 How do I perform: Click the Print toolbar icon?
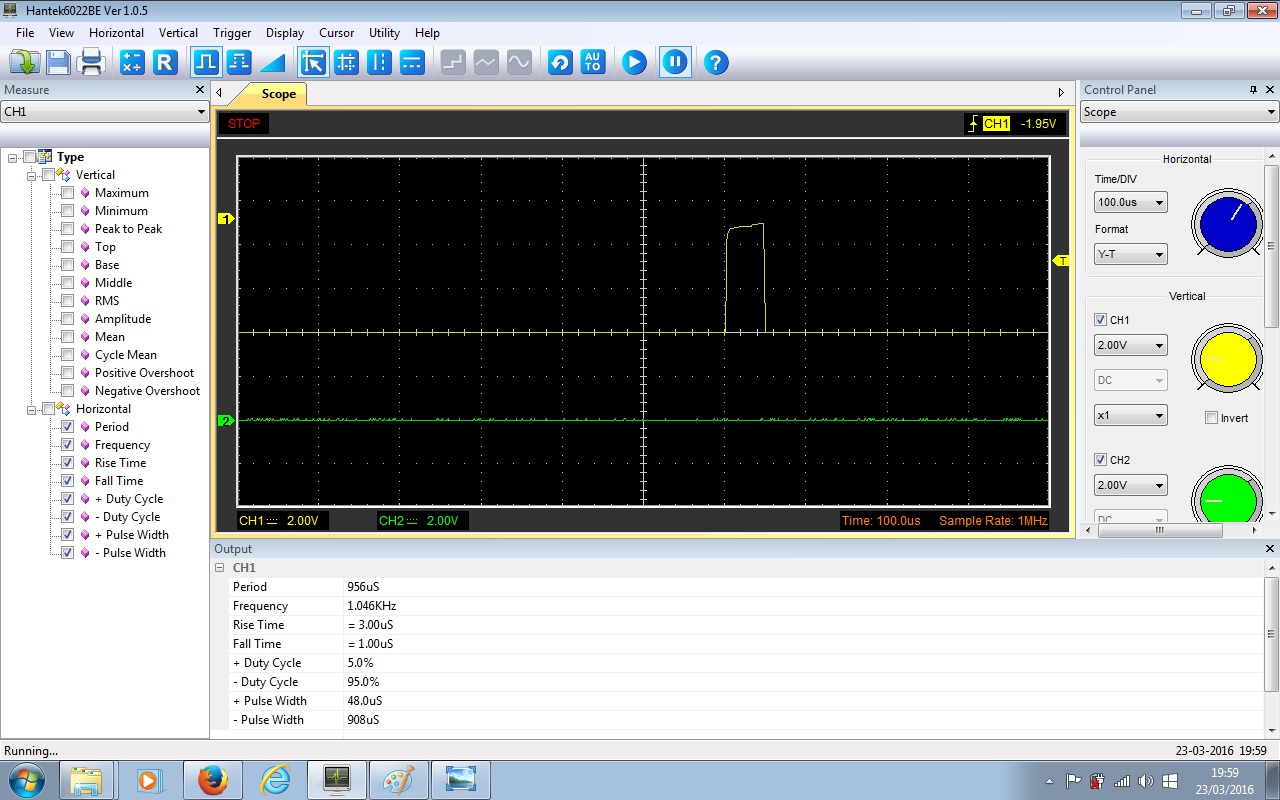(92, 63)
